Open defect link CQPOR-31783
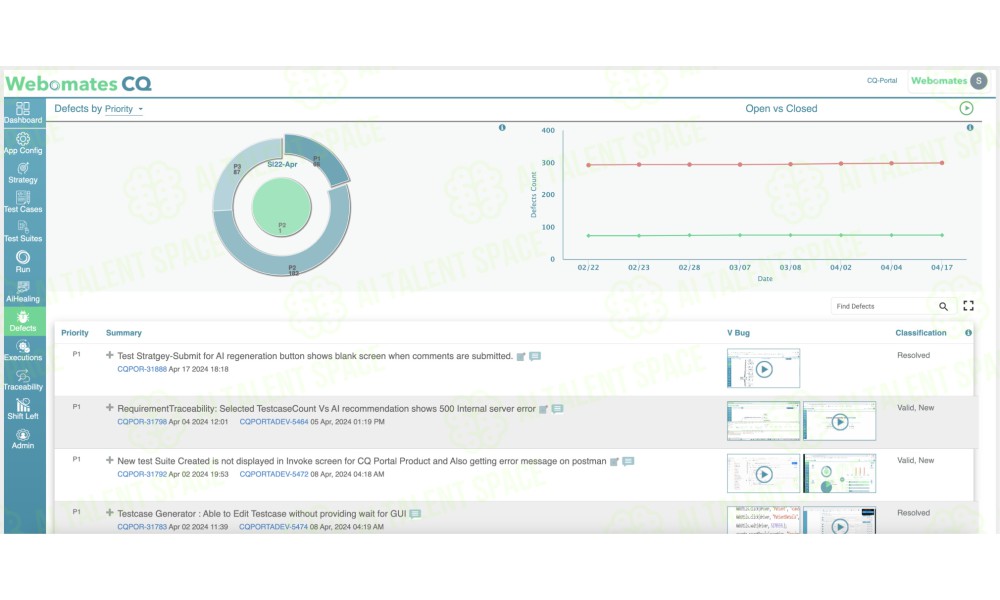The height and width of the screenshot is (600, 1000). coord(142,527)
